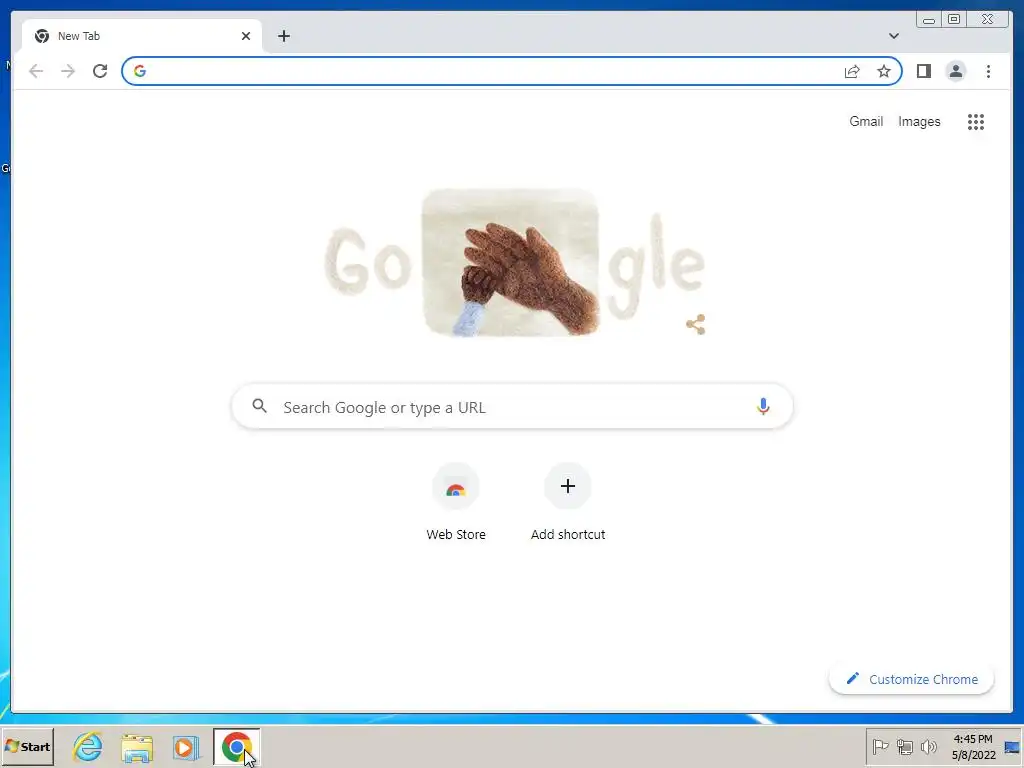Open the Windows Start menu
The height and width of the screenshot is (768, 1024).
click(x=27, y=746)
